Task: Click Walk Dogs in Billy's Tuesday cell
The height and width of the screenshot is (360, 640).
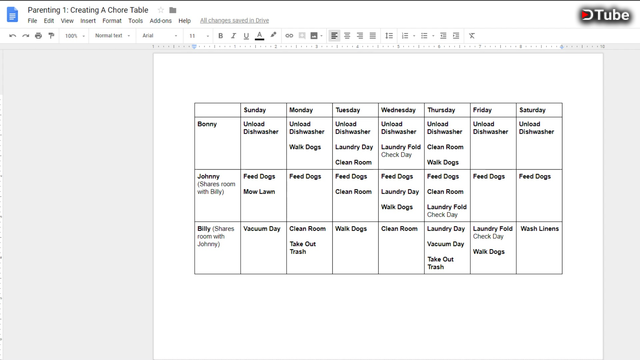Action: pyautogui.click(x=351, y=229)
